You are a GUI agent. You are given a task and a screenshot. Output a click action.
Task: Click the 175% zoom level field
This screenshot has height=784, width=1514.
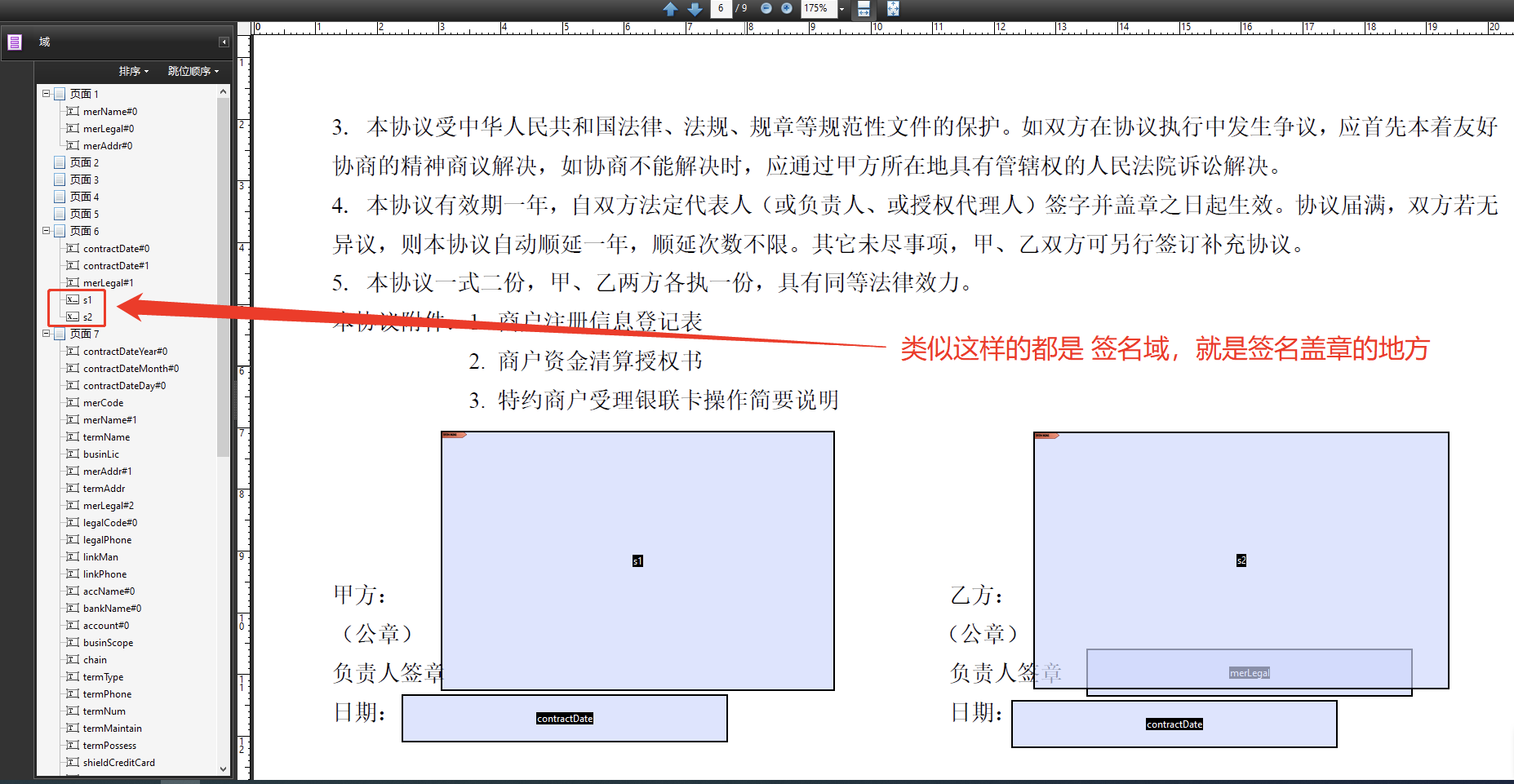(x=819, y=8)
